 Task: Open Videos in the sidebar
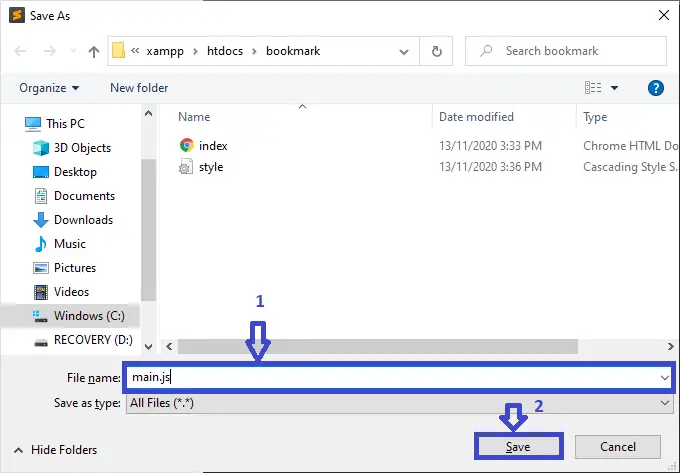61,292
